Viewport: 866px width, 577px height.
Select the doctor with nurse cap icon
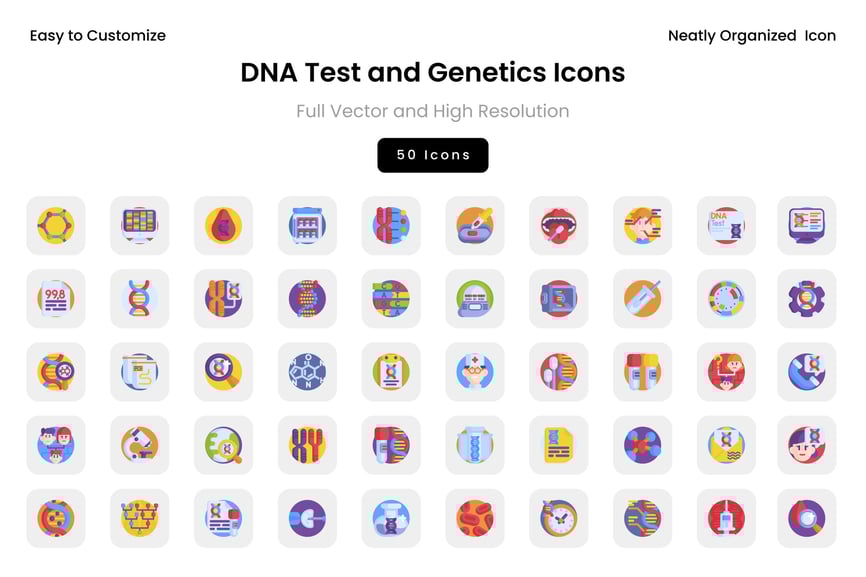(x=475, y=371)
